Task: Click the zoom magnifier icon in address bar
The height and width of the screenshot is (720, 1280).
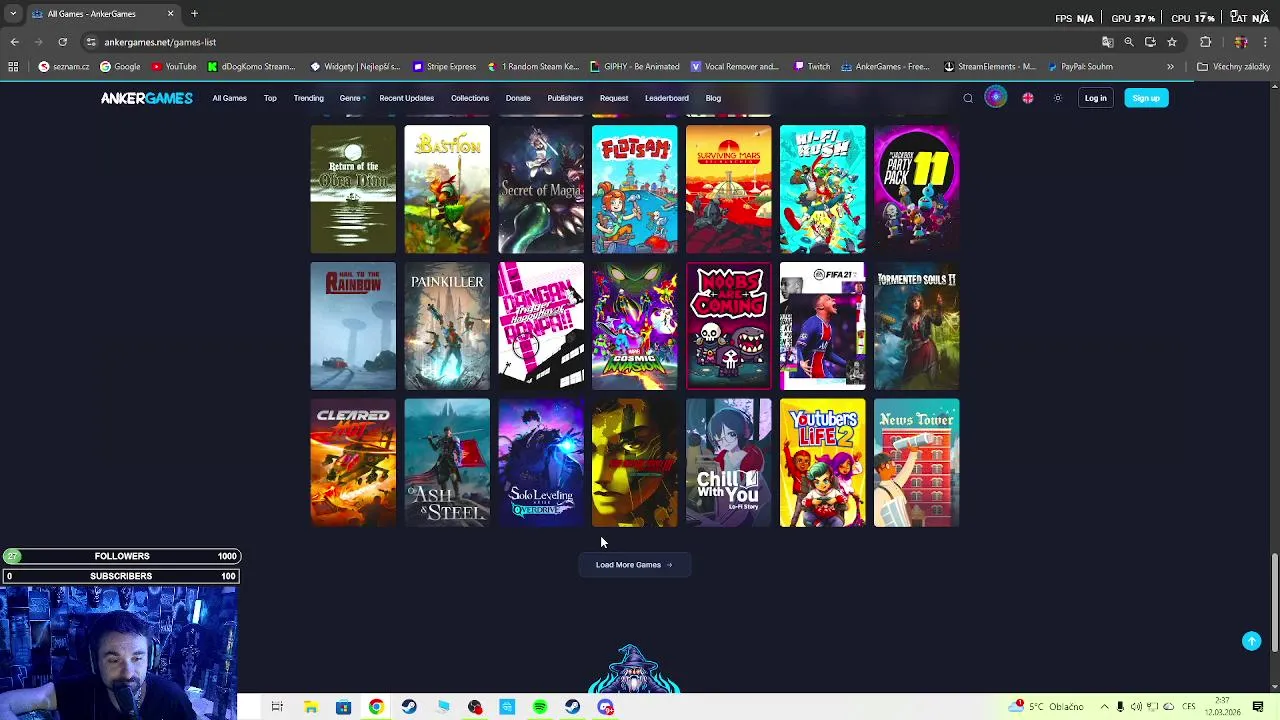Action: [1129, 42]
